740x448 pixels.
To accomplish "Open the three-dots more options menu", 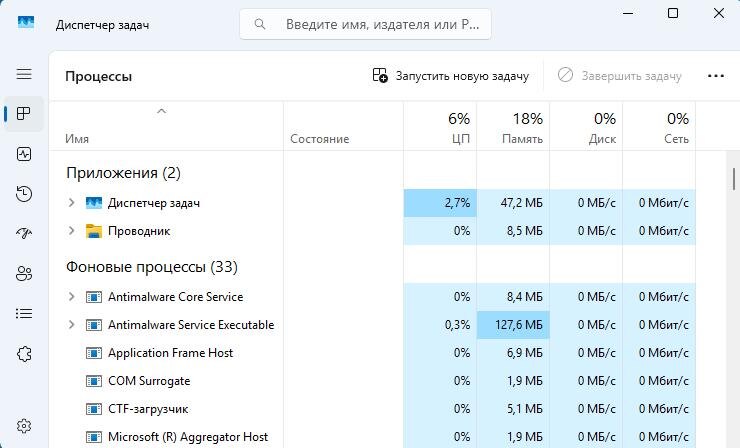I will [715, 76].
